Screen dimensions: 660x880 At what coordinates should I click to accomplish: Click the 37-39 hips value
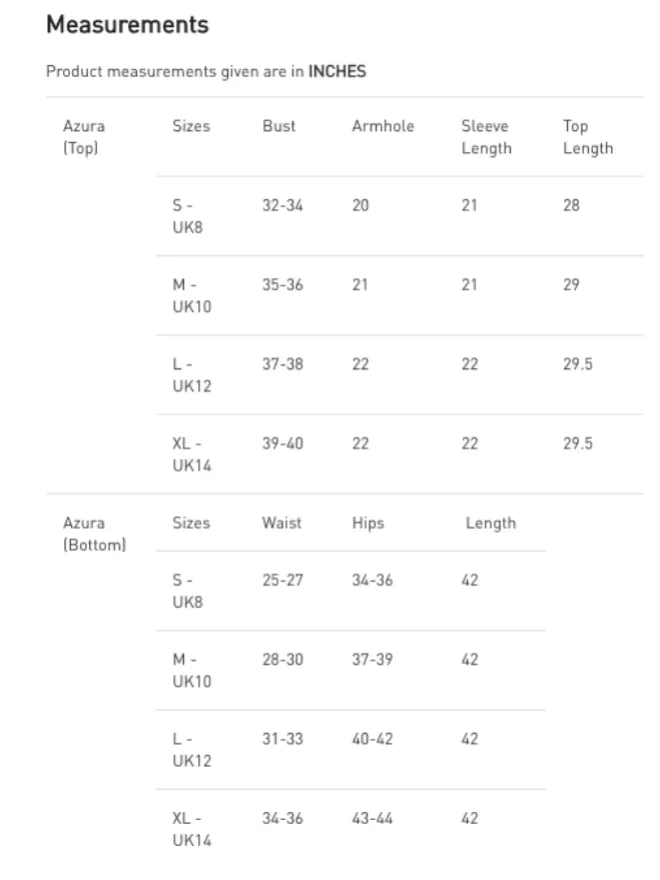[x=372, y=659]
